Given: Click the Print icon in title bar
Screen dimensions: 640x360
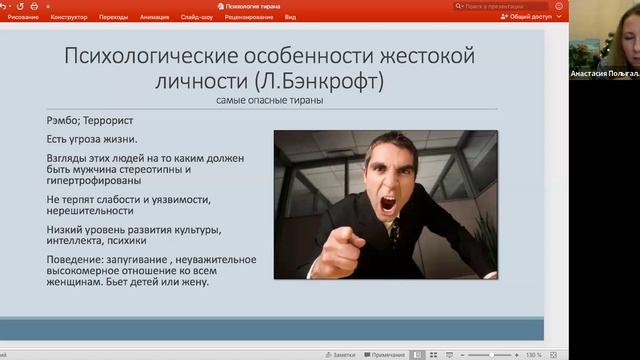Looking at the screenshot, I should [34, 7].
